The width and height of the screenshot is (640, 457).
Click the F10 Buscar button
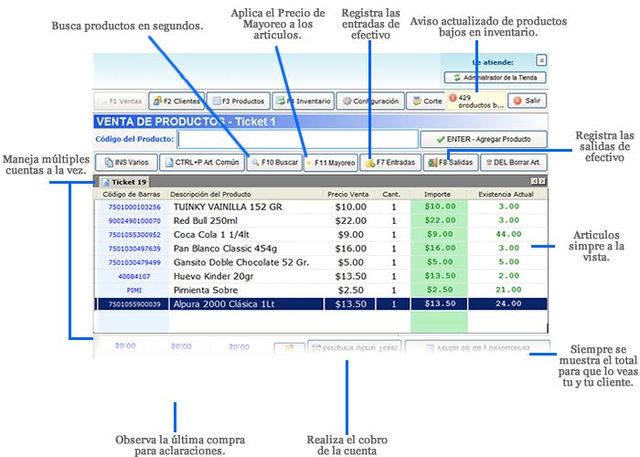coord(274,162)
